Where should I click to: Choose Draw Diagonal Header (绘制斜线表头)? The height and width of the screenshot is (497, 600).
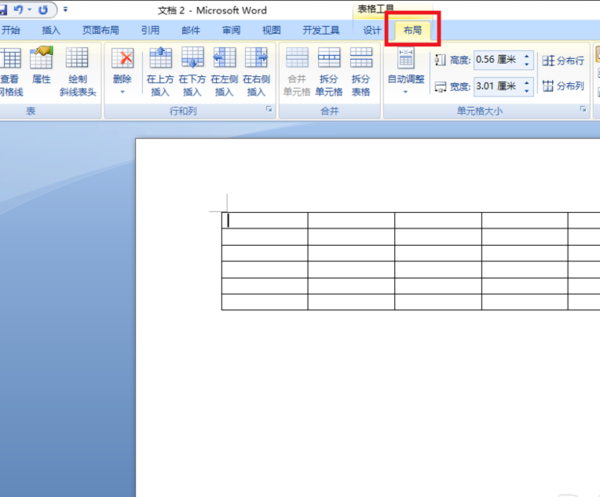pyautogui.click(x=78, y=71)
